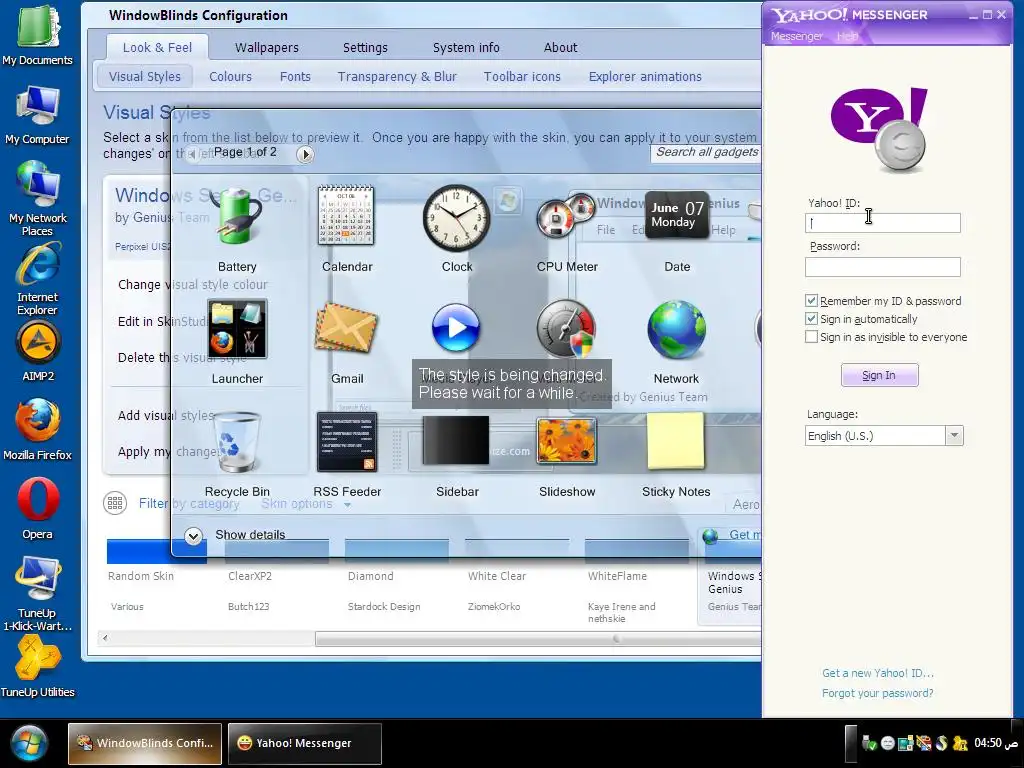Image resolution: width=1024 pixels, height=768 pixels.
Task: Open the Wallpapers tab
Action: click(x=266, y=47)
